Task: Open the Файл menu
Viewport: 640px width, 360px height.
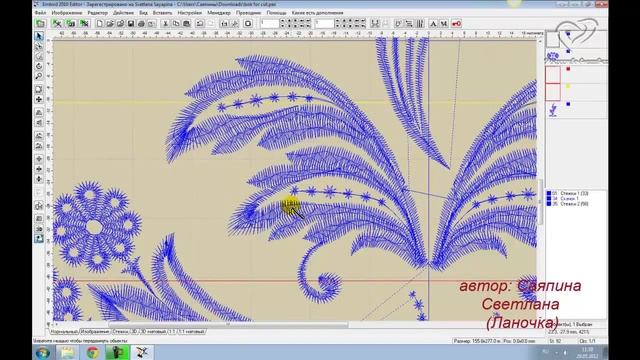Action: (x=40, y=13)
